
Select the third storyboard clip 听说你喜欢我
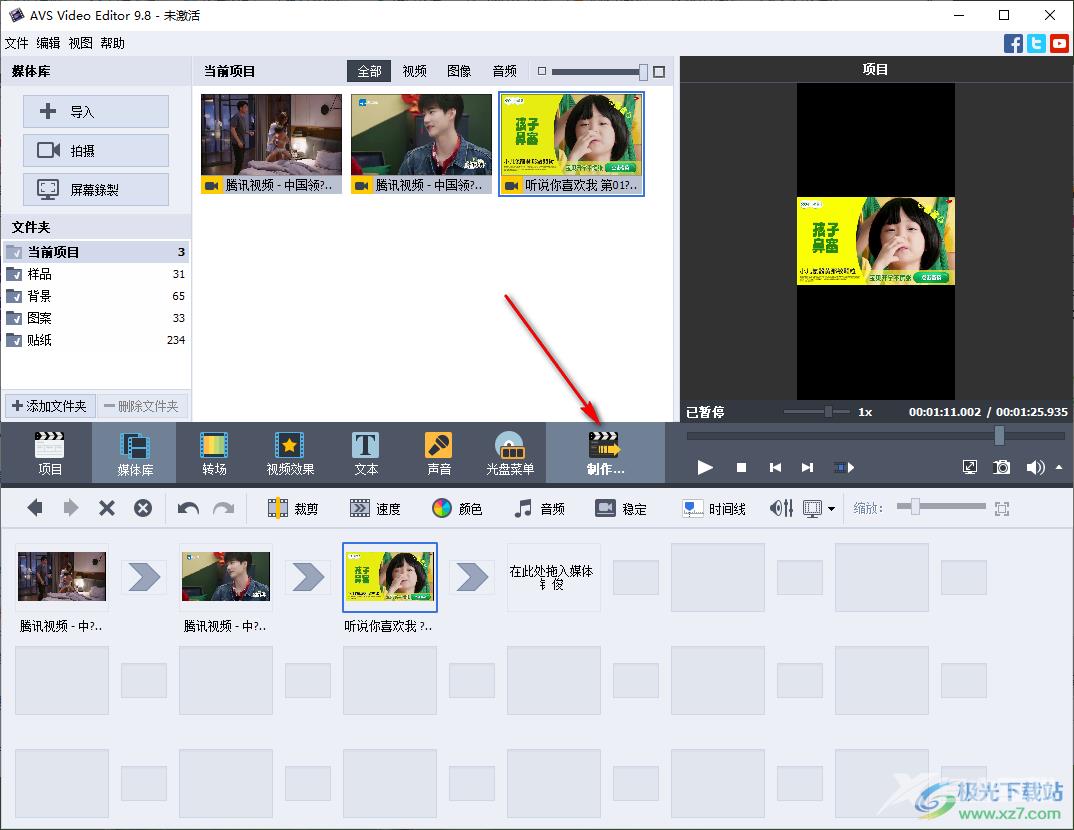389,577
